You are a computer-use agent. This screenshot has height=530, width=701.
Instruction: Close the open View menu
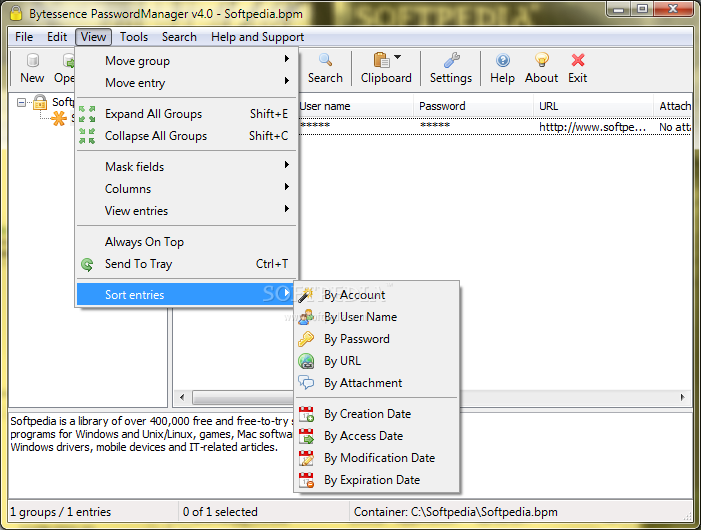[x=93, y=37]
